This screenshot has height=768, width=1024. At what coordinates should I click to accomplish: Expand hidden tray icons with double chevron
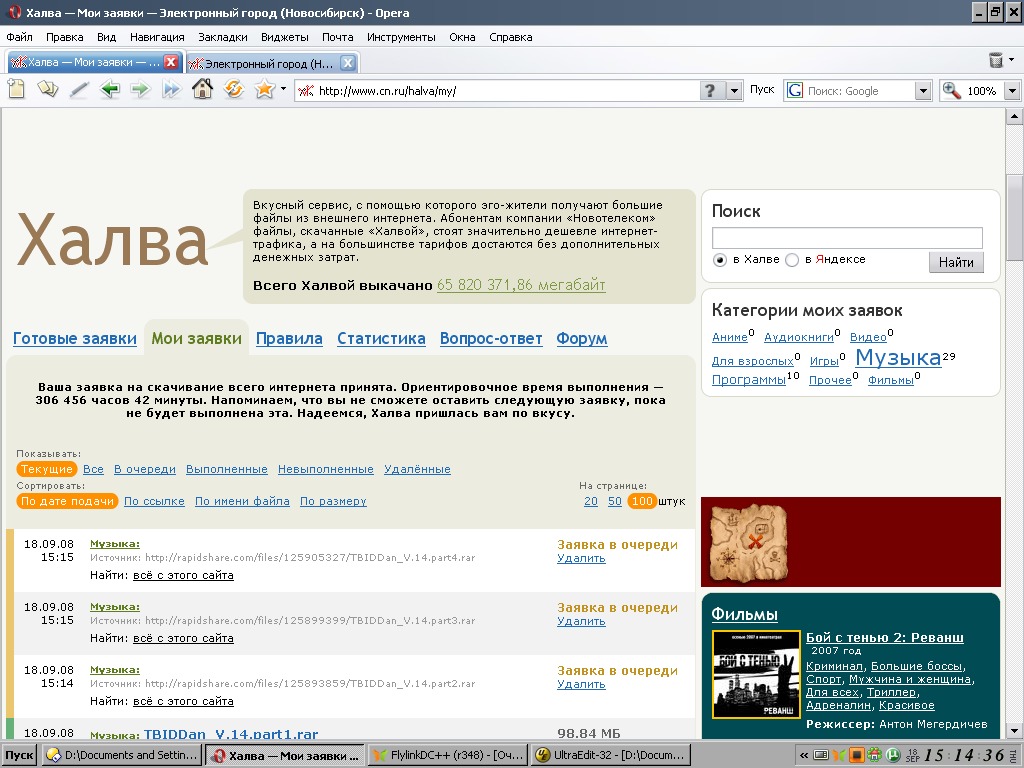tap(804, 756)
